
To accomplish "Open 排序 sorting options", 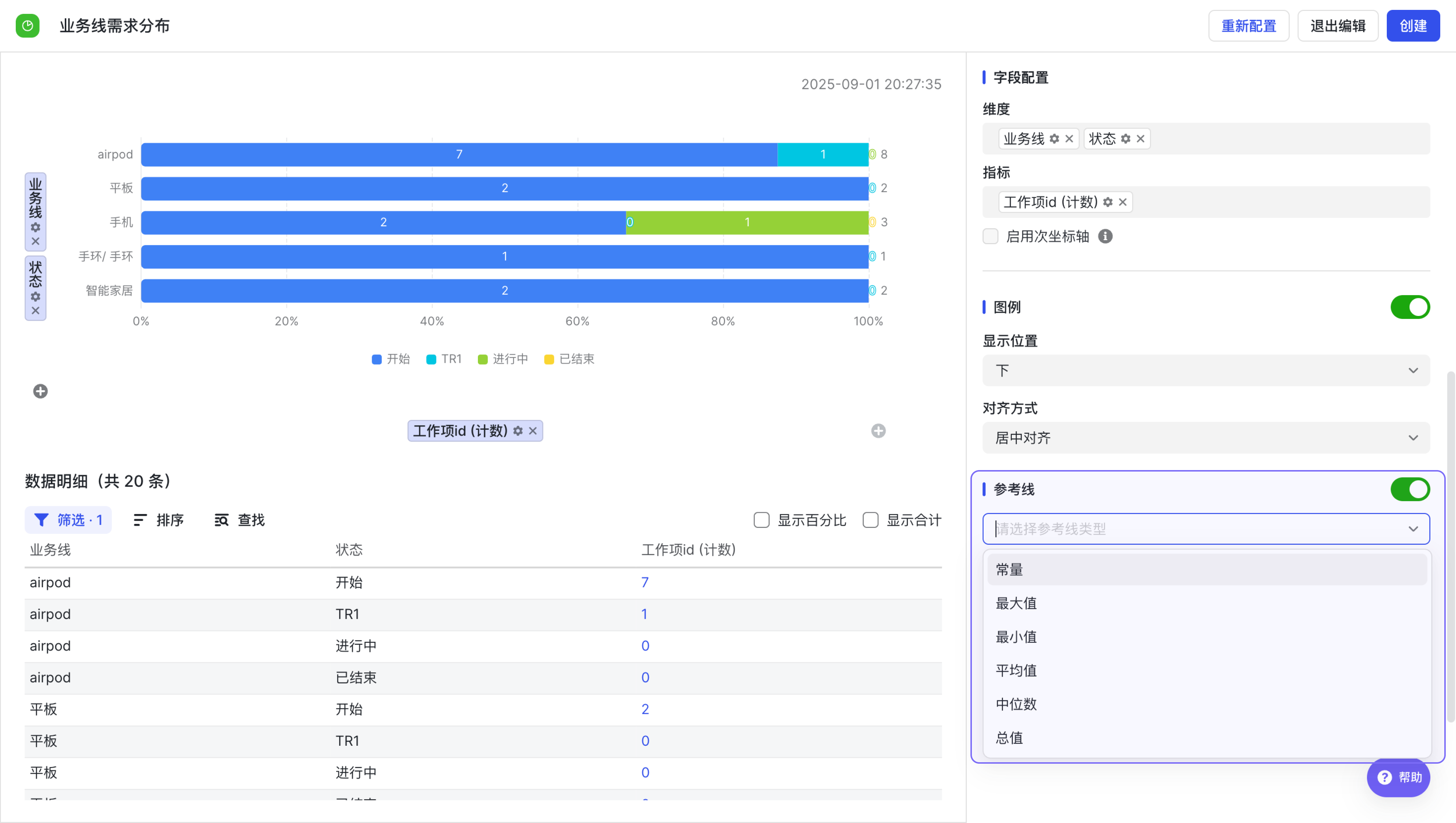I will coord(158,520).
